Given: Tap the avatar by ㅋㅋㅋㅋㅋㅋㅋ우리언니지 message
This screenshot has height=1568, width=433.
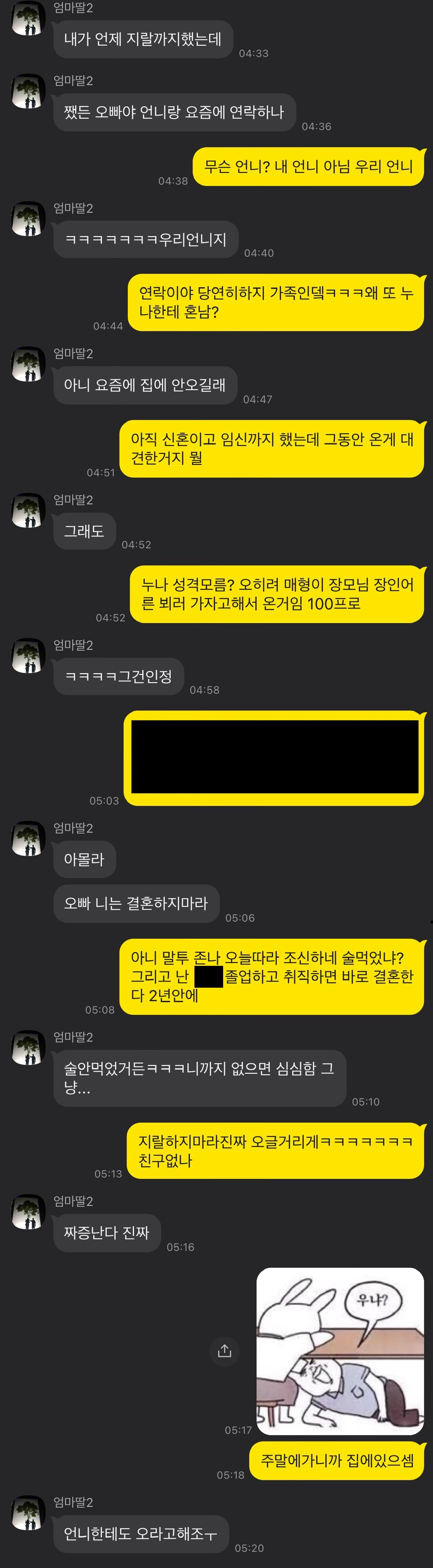Looking at the screenshot, I should [28, 219].
